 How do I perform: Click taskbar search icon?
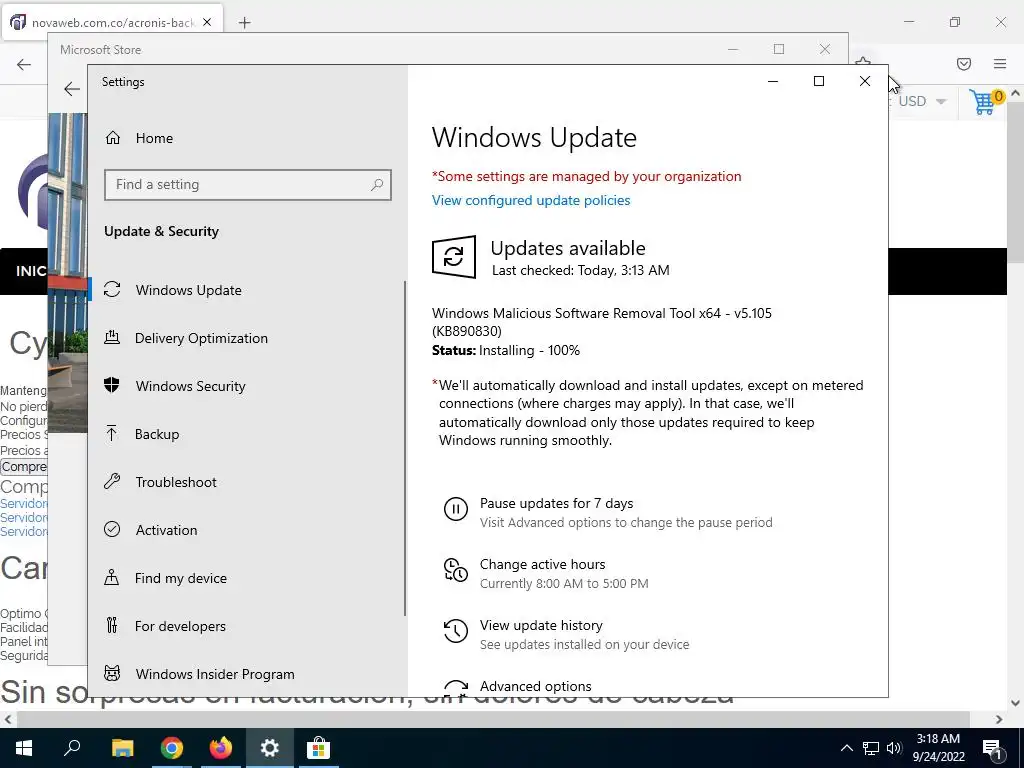tap(72, 748)
